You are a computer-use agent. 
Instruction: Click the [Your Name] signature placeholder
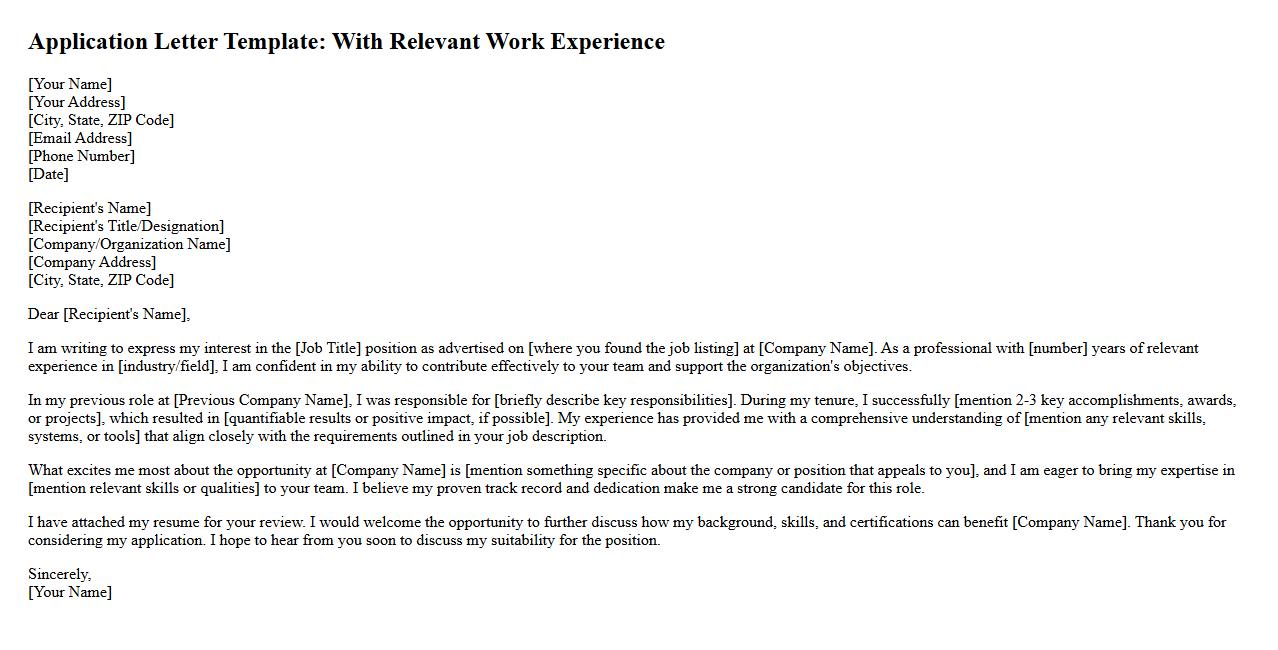point(70,592)
